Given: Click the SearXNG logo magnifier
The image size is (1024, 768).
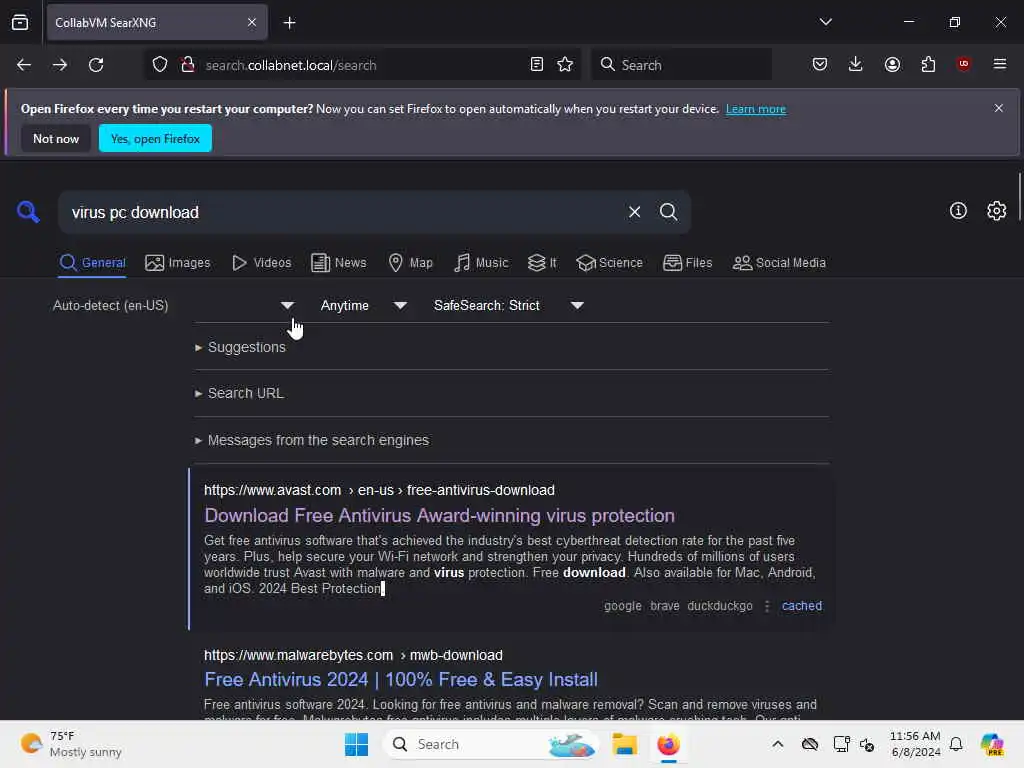Looking at the screenshot, I should (28, 212).
